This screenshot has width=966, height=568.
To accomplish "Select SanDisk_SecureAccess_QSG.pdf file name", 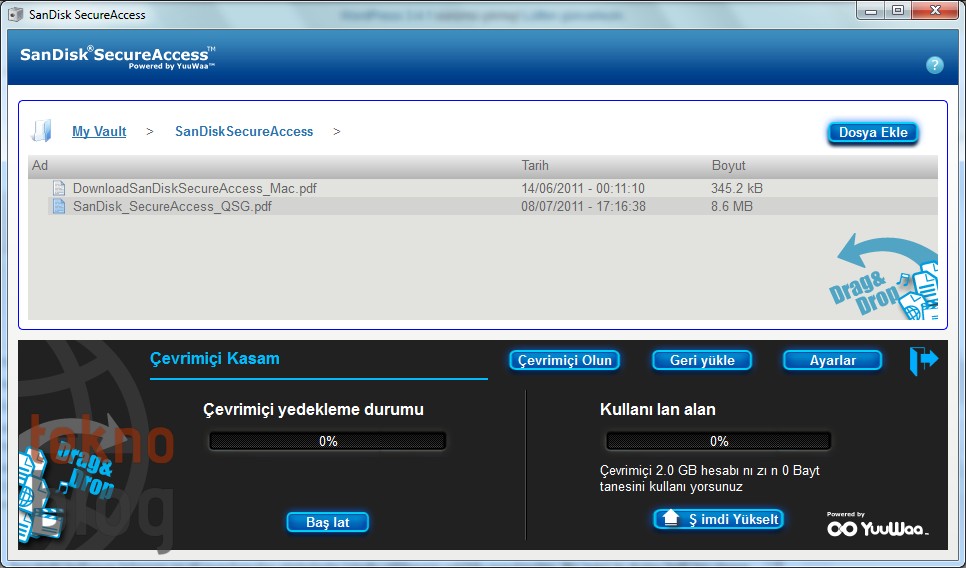I will coord(172,206).
